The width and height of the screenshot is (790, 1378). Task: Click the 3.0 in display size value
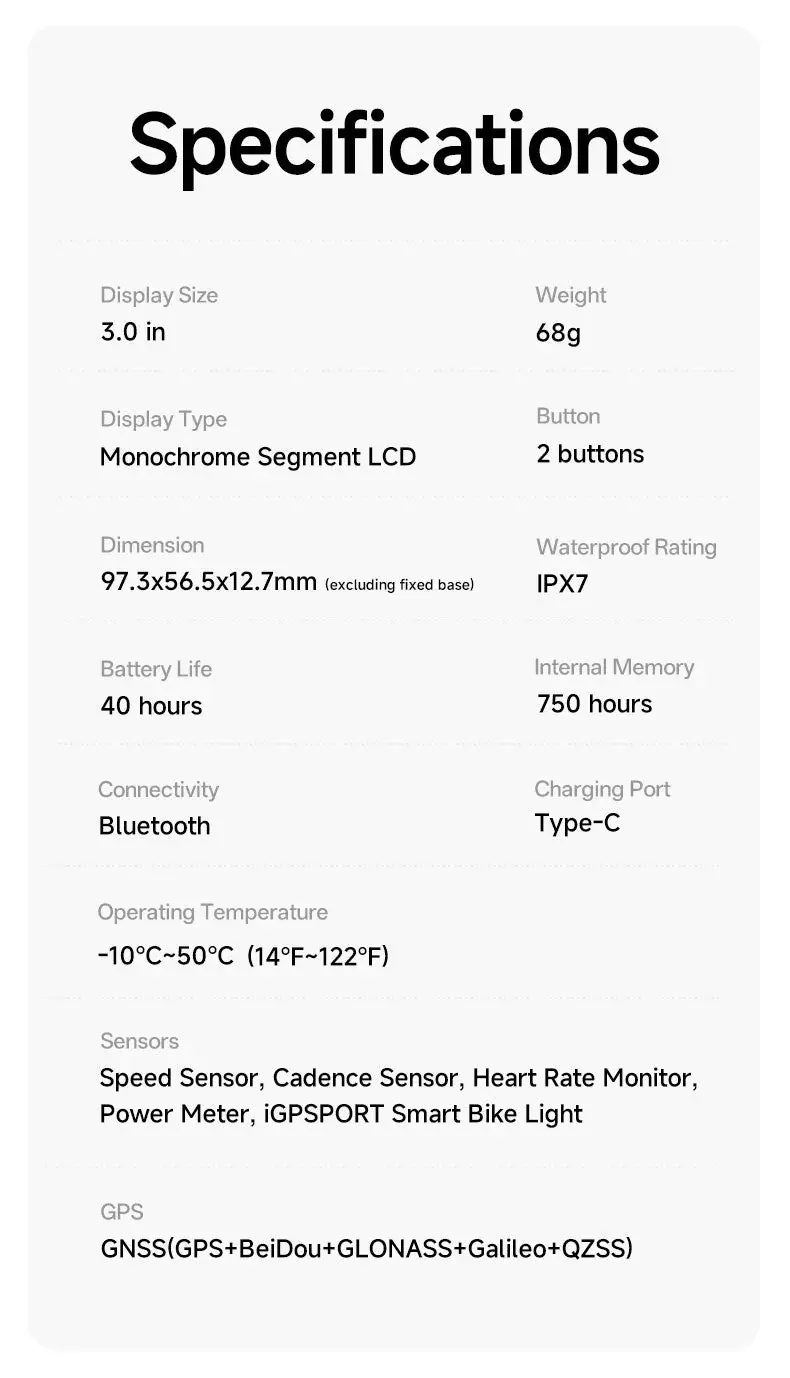click(133, 332)
